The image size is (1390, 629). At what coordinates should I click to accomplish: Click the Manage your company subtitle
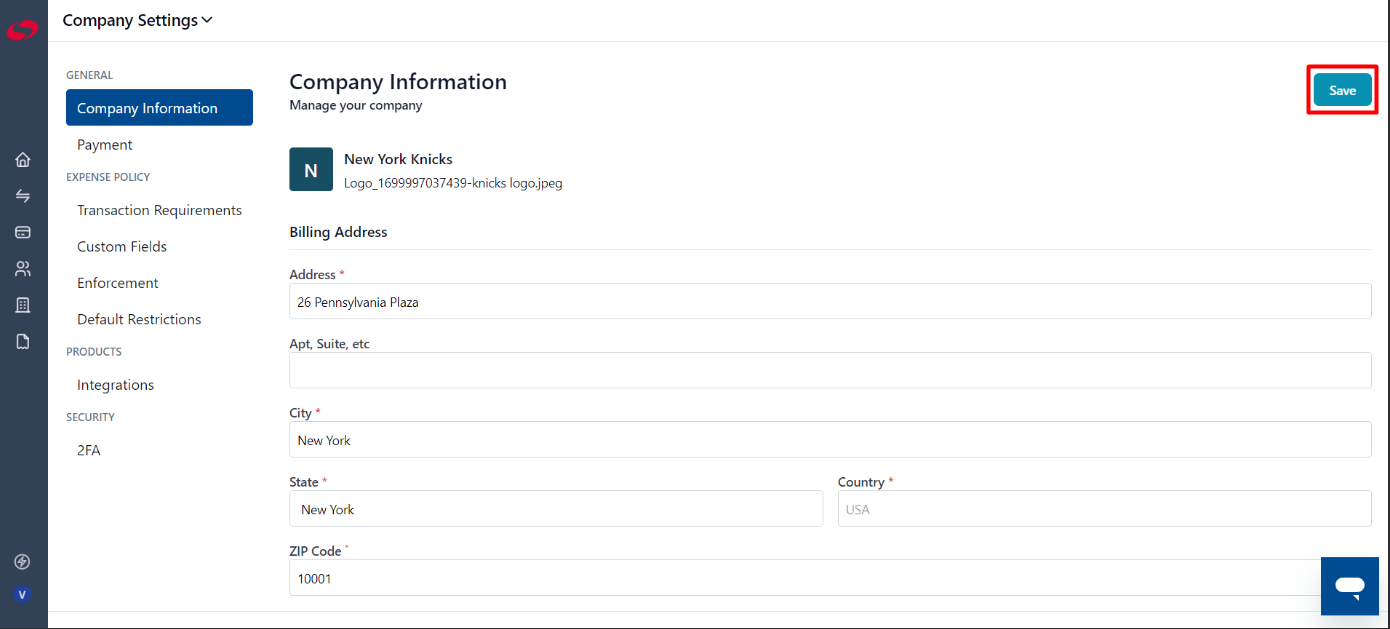click(356, 105)
